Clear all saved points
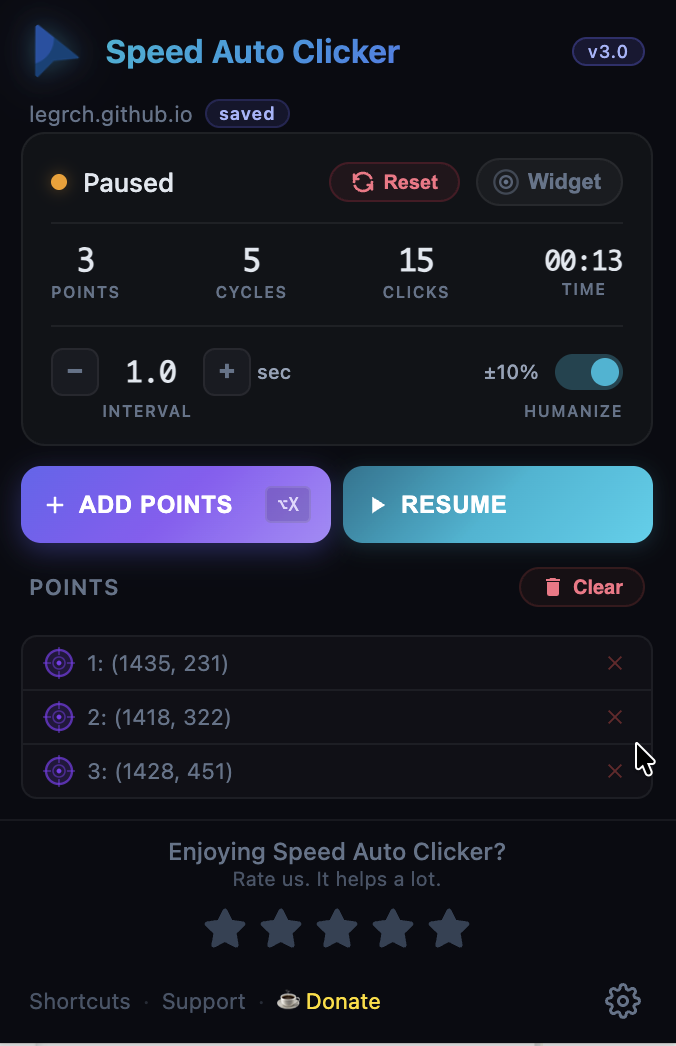Screen dimensions: 676x1046 pyautogui.click(x=582, y=587)
